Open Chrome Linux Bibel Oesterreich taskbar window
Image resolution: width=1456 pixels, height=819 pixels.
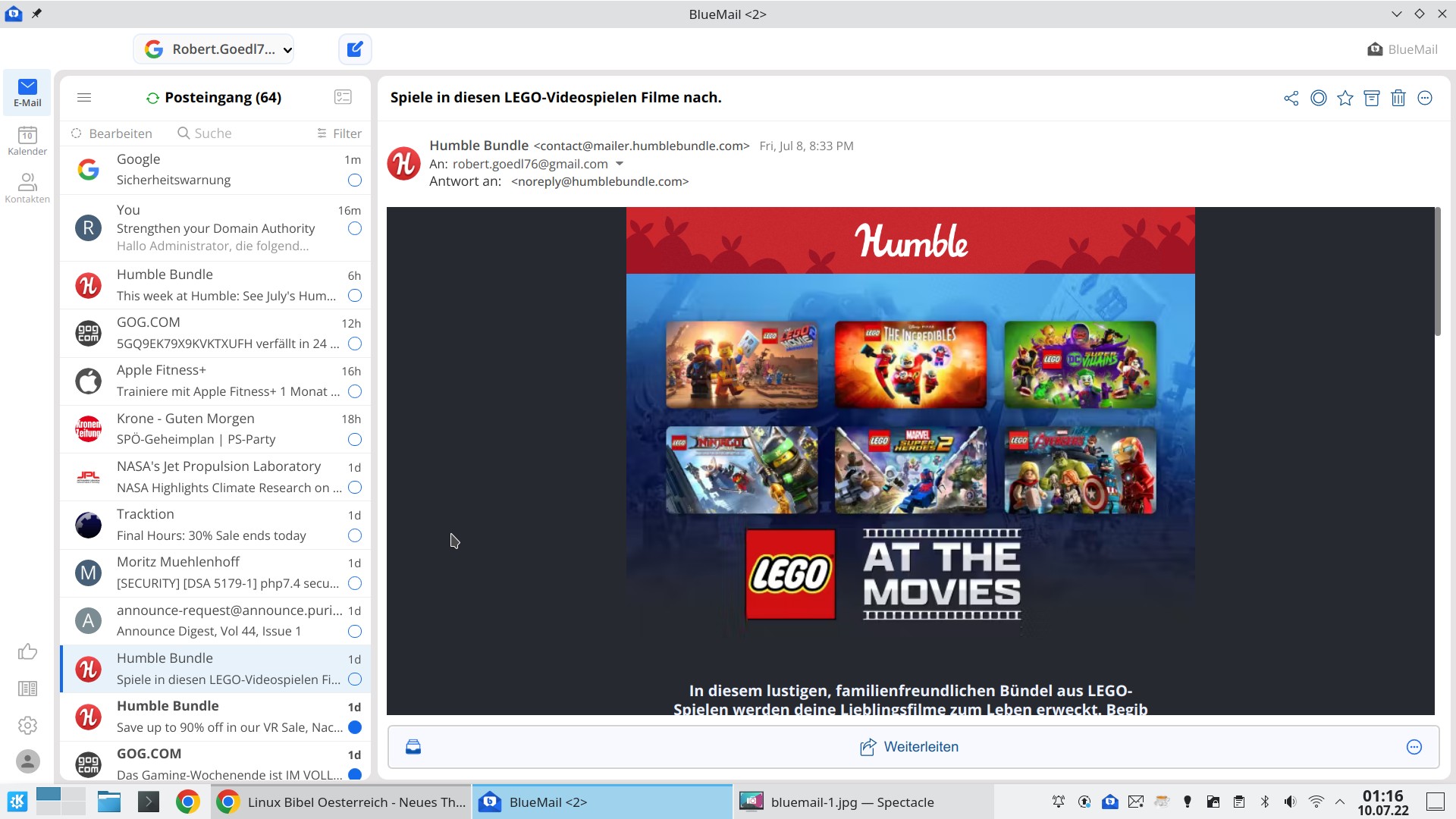click(340, 802)
